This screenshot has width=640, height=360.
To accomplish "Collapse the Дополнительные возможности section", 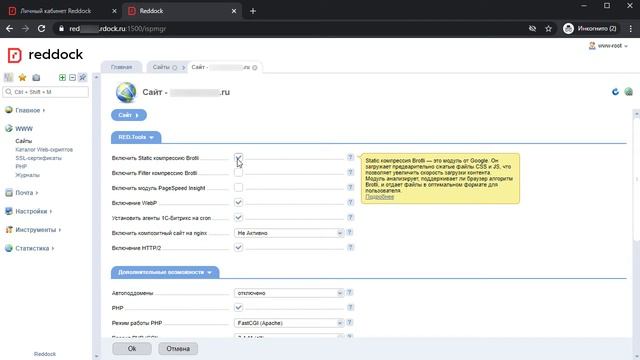I will [165, 272].
